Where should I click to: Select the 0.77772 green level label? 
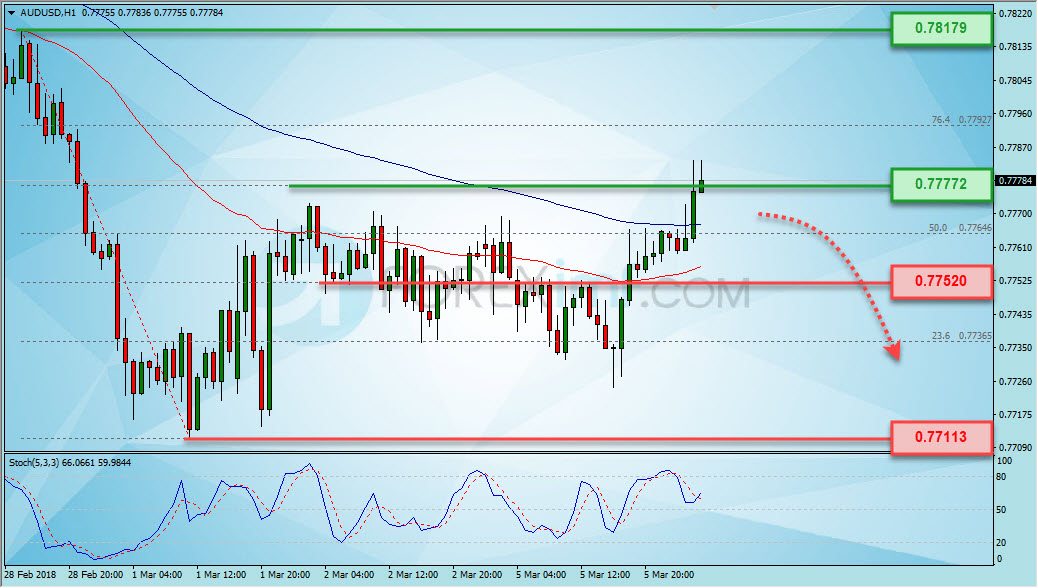941,184
